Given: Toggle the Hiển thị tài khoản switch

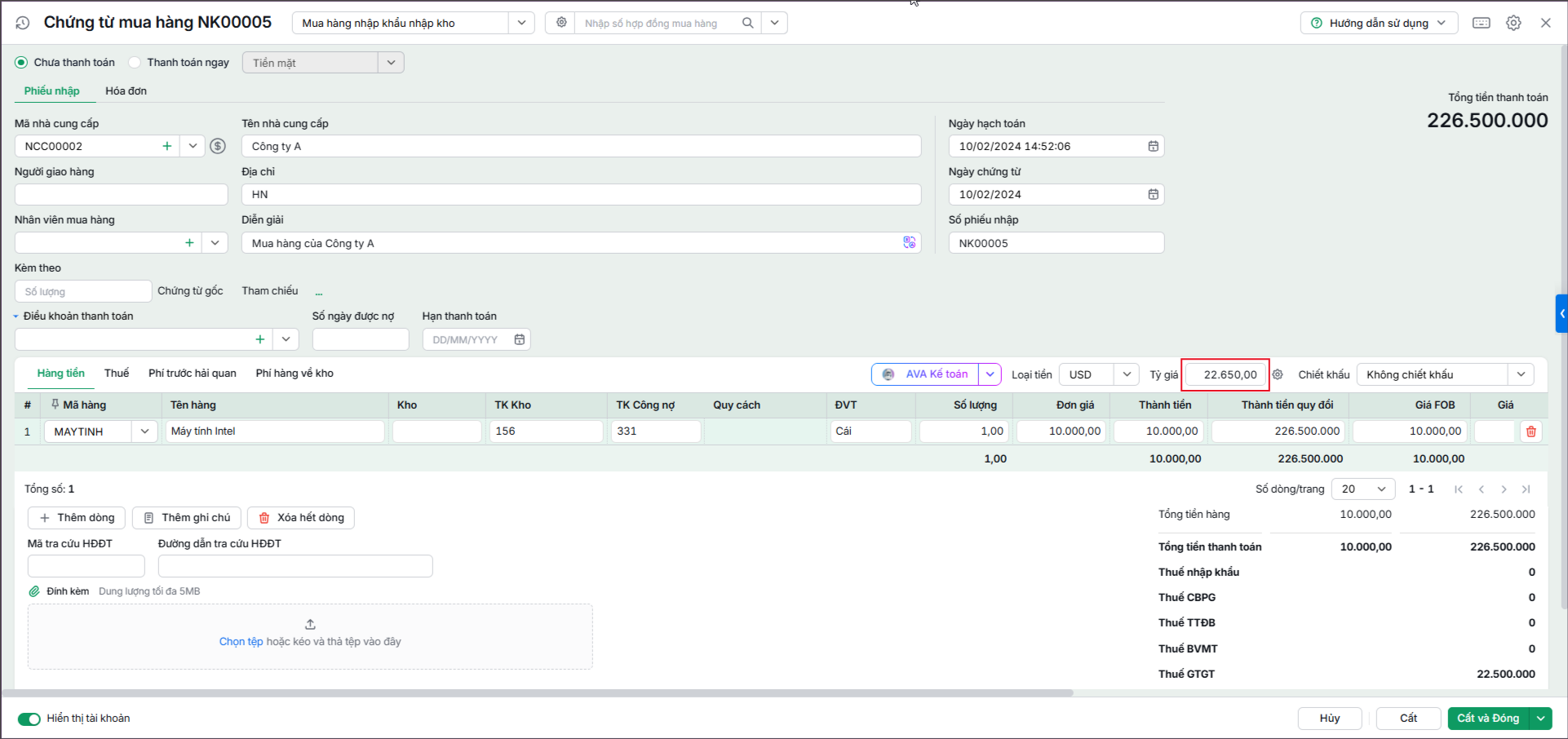Looking at the screenshot, I should pyautogui.click(x=29, y=719).
